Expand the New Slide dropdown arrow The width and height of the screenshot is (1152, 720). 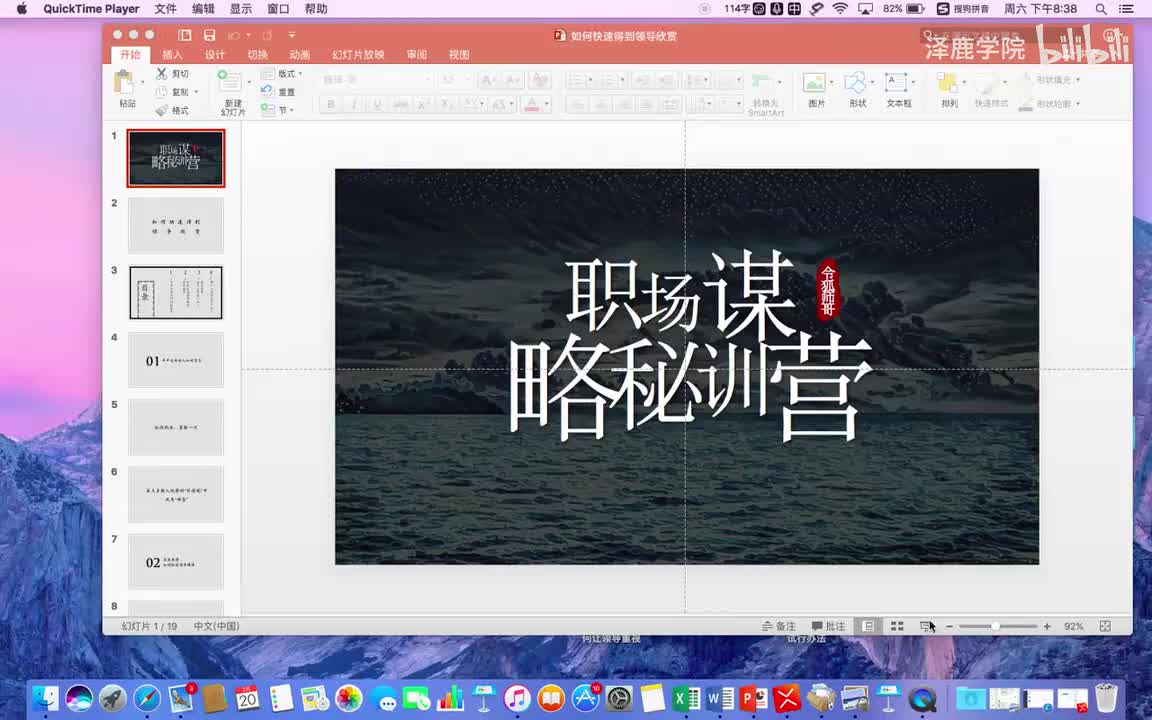point(249,82)
